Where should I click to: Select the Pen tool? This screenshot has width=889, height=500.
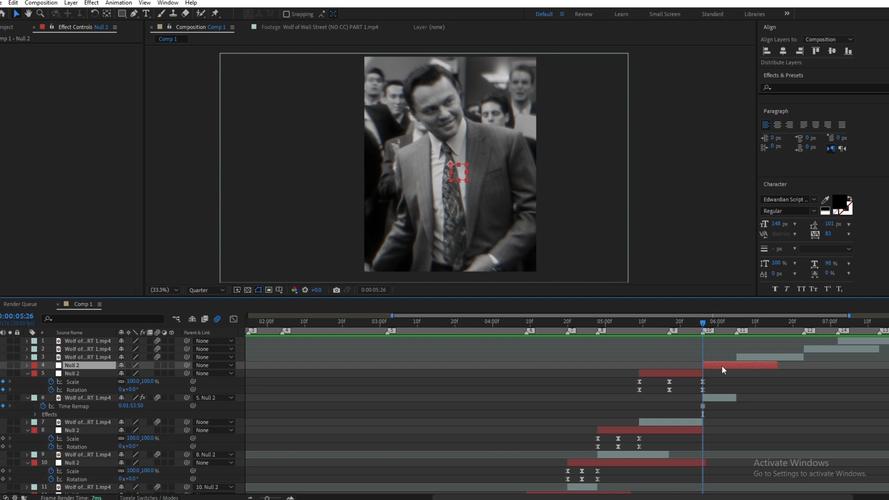point(134,14)
